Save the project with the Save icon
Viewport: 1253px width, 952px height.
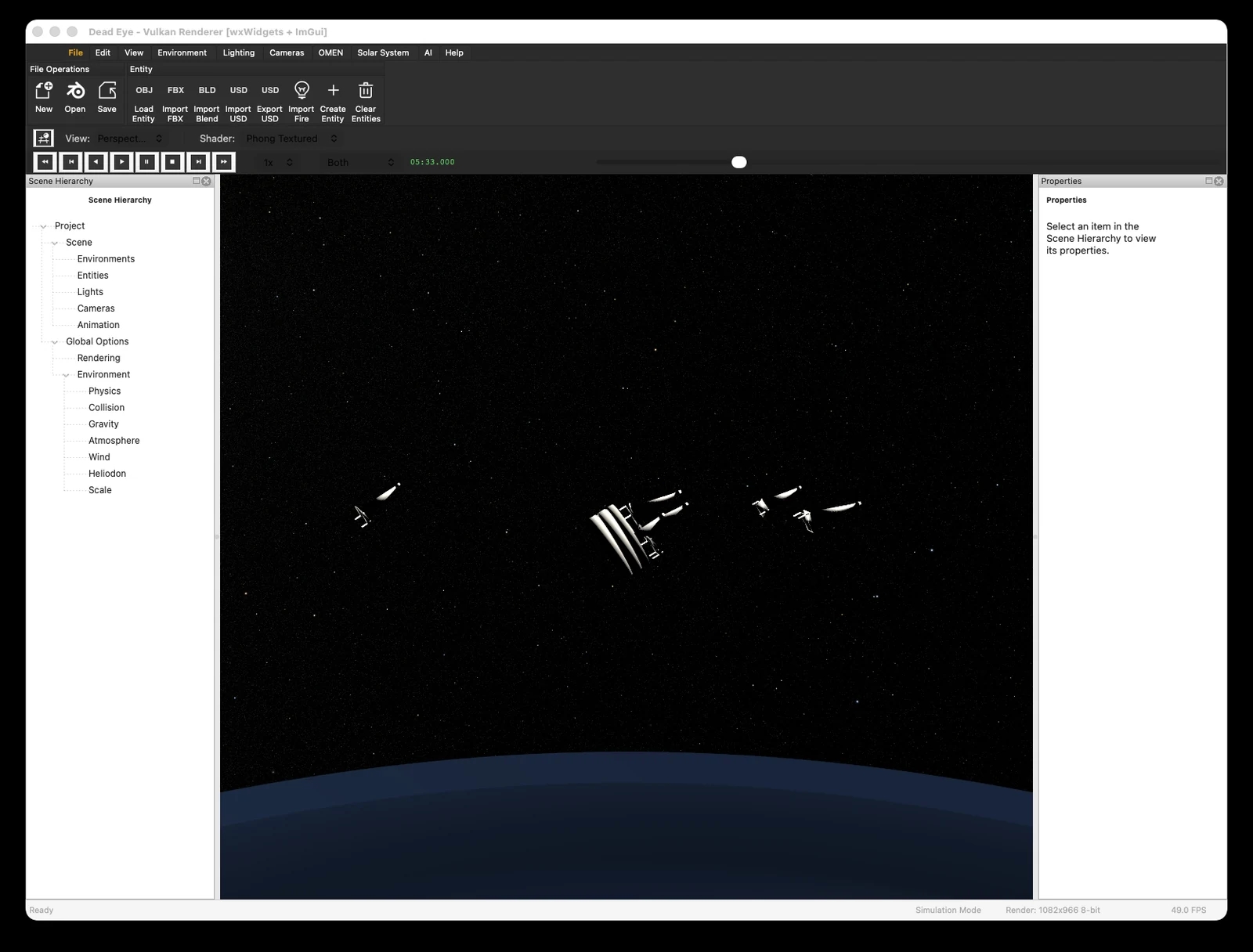(107, 90)
